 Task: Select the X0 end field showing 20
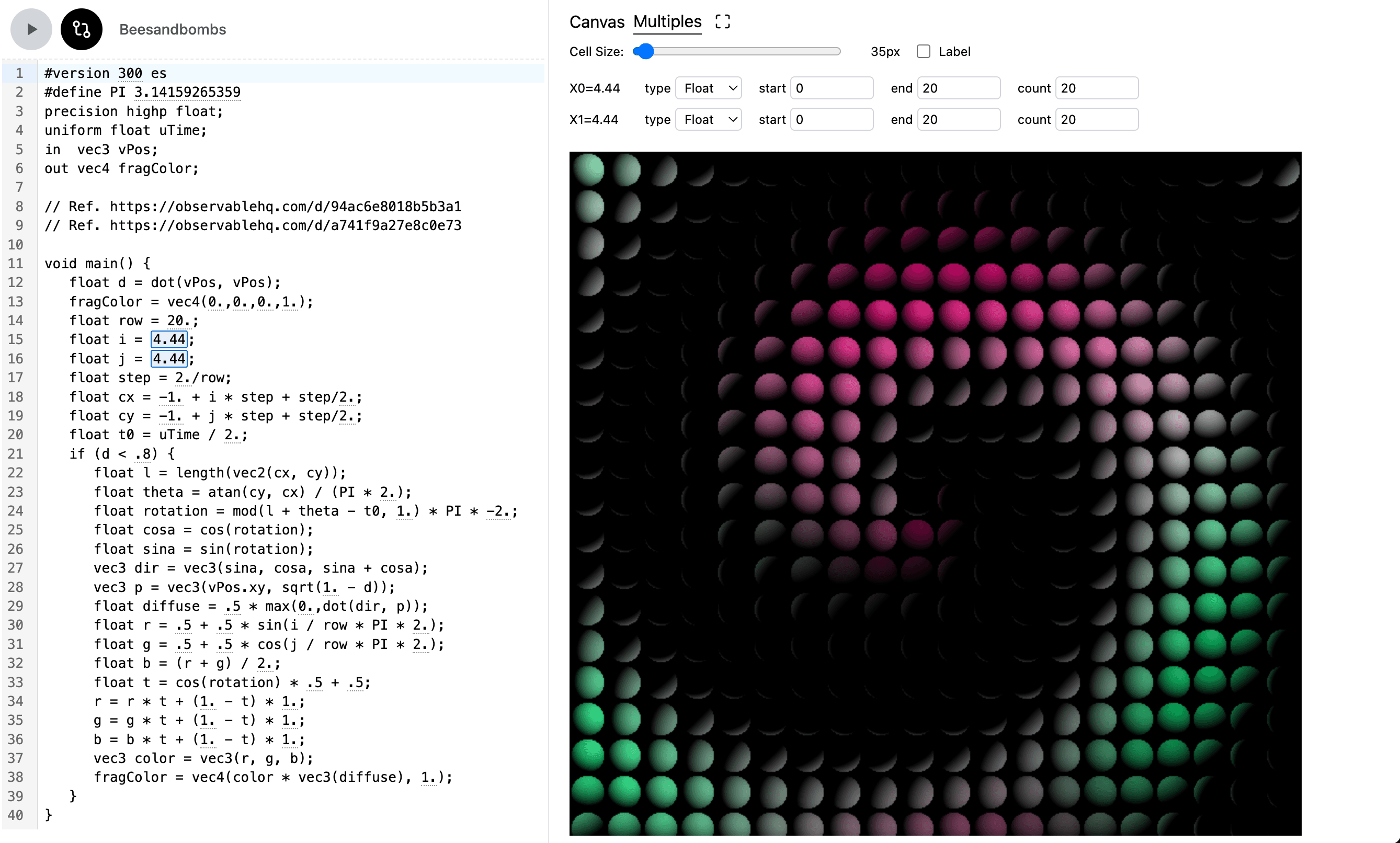tap(958, 87)
